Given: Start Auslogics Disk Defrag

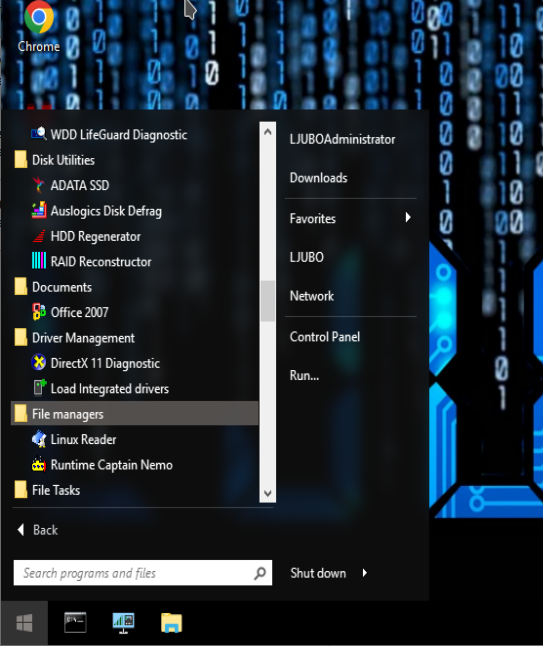Looking at the screenshot, I should [96, 211].
